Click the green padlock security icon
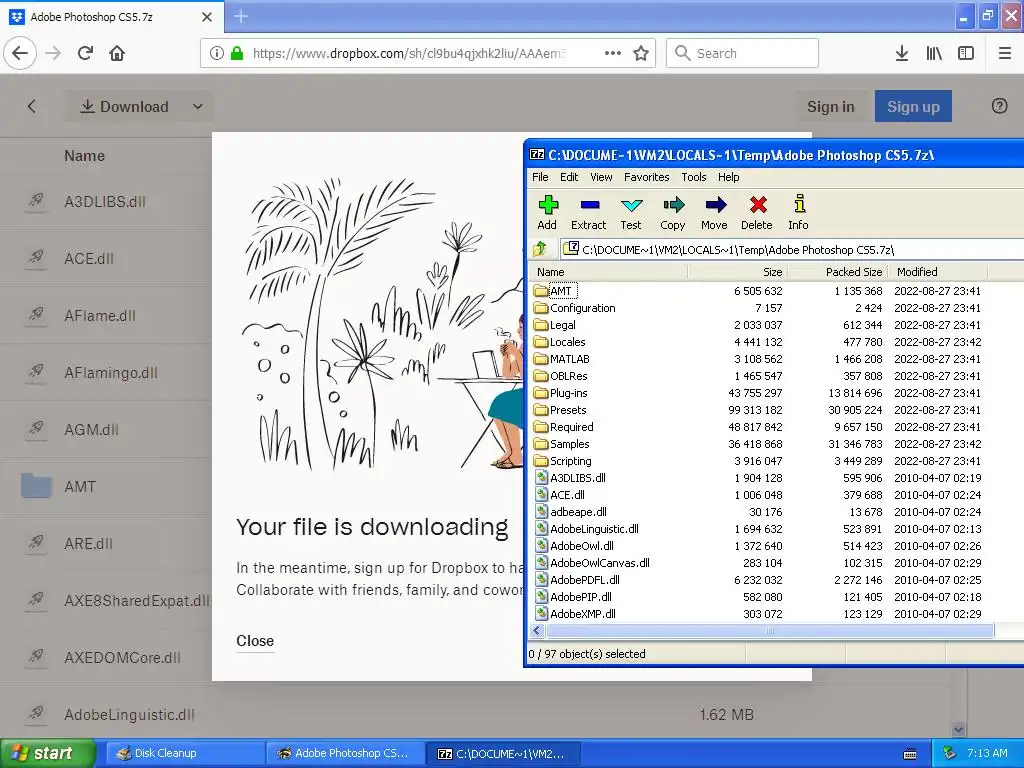Image resolution: width=1024 pixels, height=768 pixels. [x=237, y=53]
